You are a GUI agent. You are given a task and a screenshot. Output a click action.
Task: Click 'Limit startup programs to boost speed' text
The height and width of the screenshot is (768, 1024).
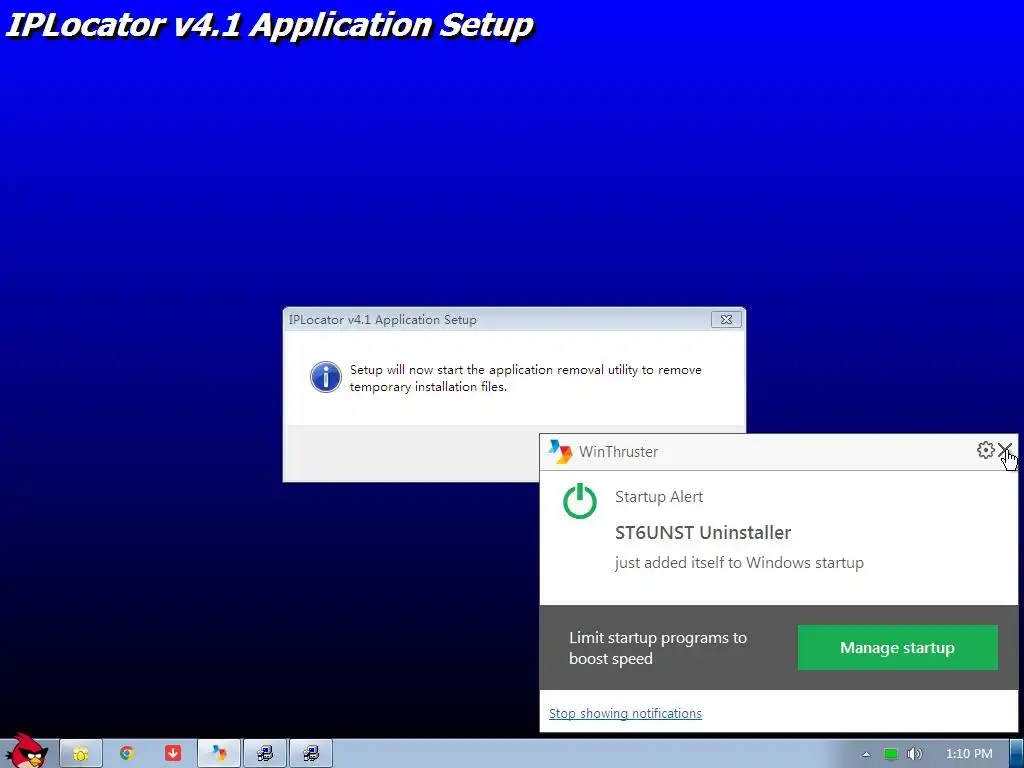tap(658, 648)
